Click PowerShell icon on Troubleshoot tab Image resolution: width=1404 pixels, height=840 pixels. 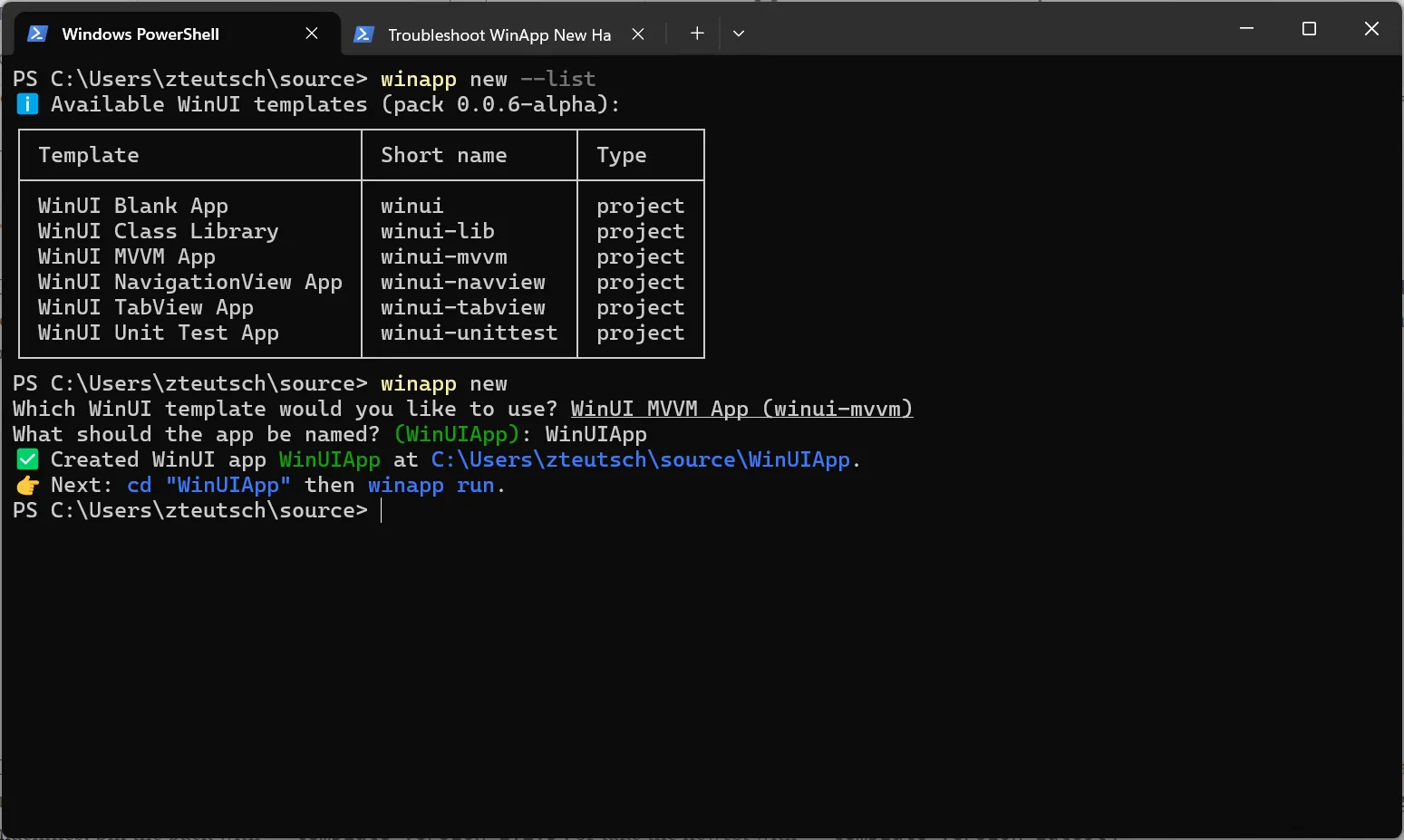(x=363, y=34)
